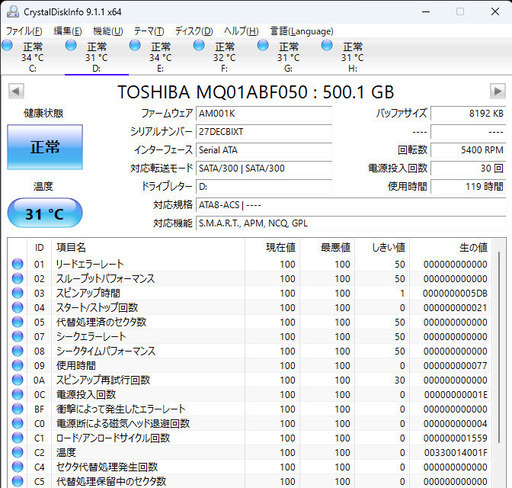Click the 対応規格 field ATA8-ACS
This screenshot has width=512, height=488.
[351, 205]
